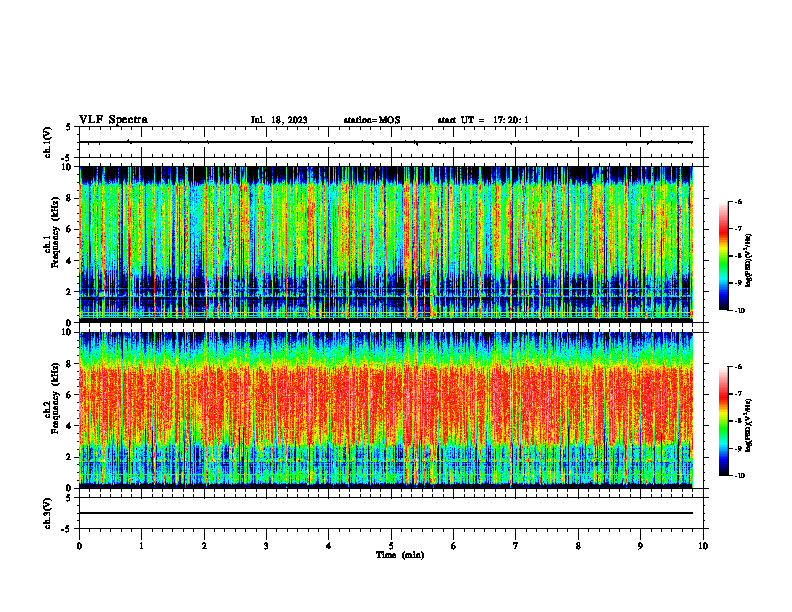Click the "ch.3(V)" voltage axis label

click(x=48, y=513)
